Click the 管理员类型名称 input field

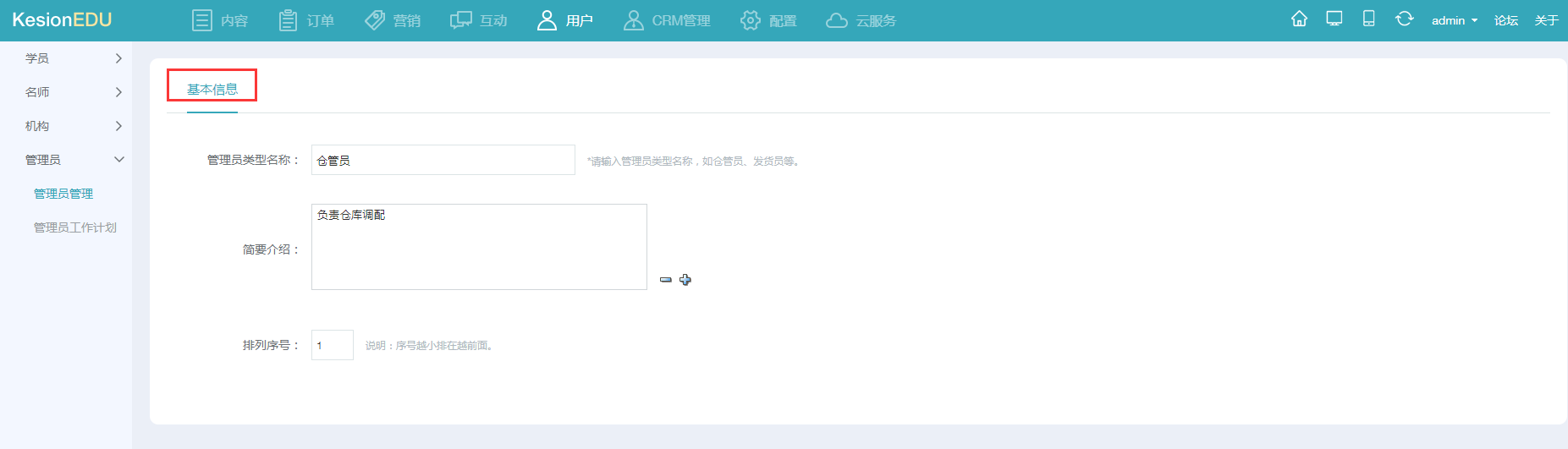click(x=443, y=160)
